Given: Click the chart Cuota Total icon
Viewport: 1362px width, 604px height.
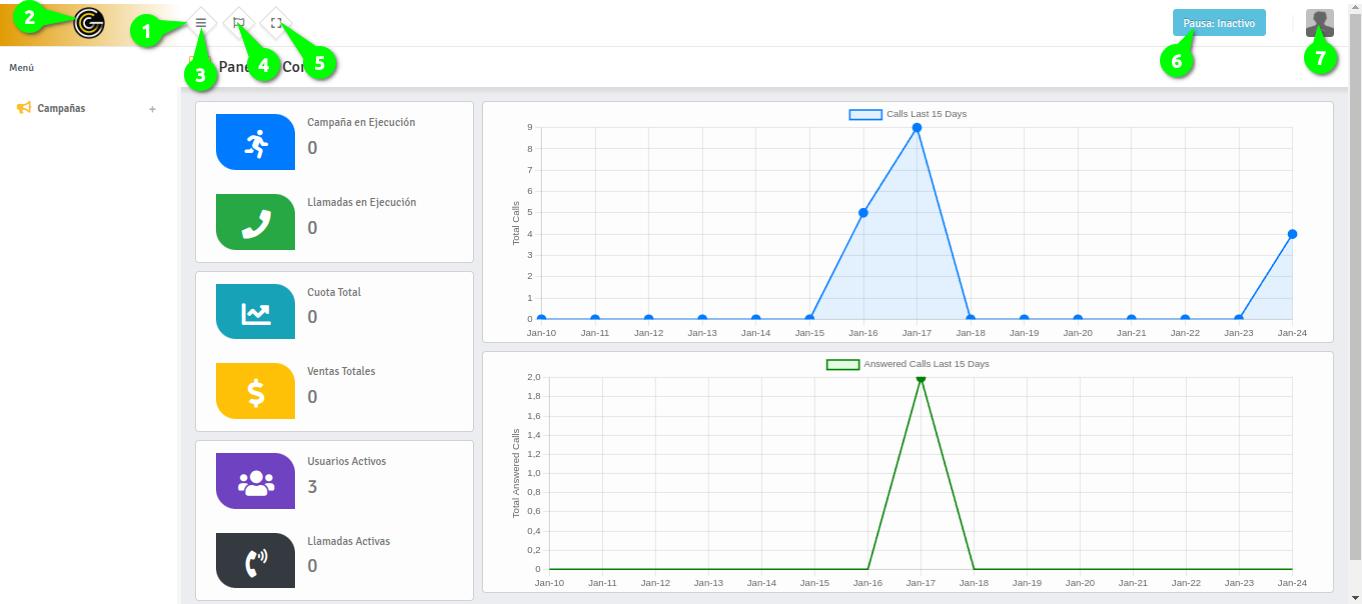Looking at the screenshot, I should [x=255, y=312].
